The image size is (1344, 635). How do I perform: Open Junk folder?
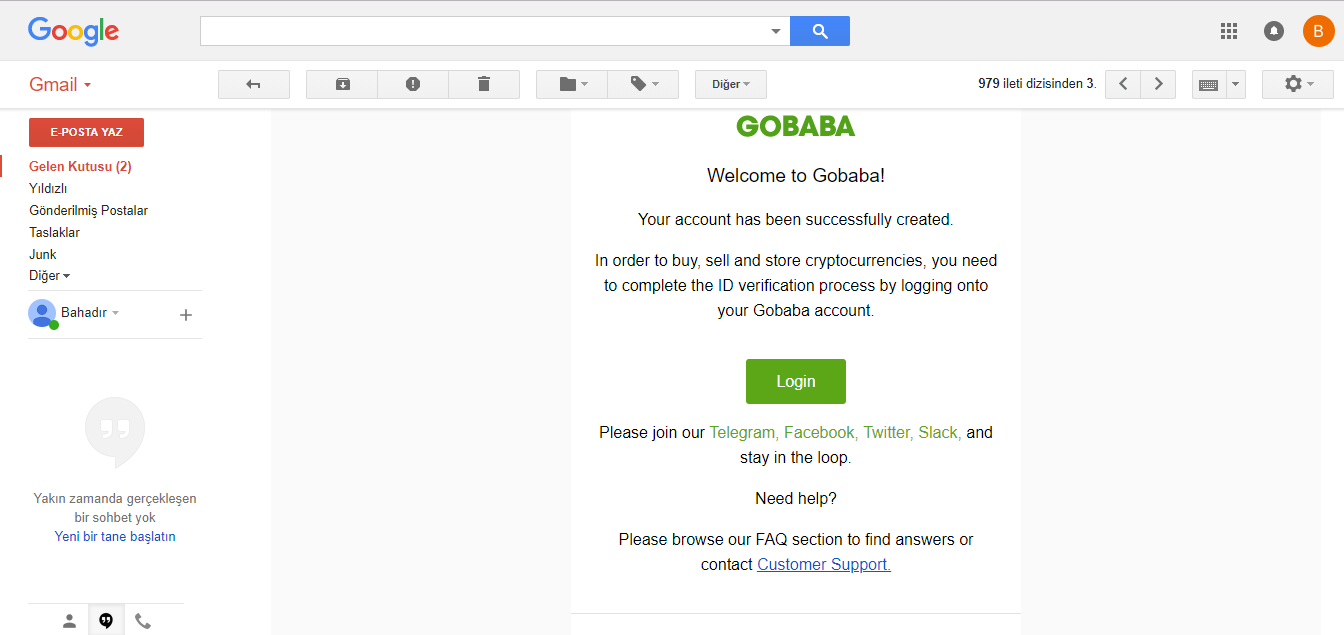pos(42,255)
